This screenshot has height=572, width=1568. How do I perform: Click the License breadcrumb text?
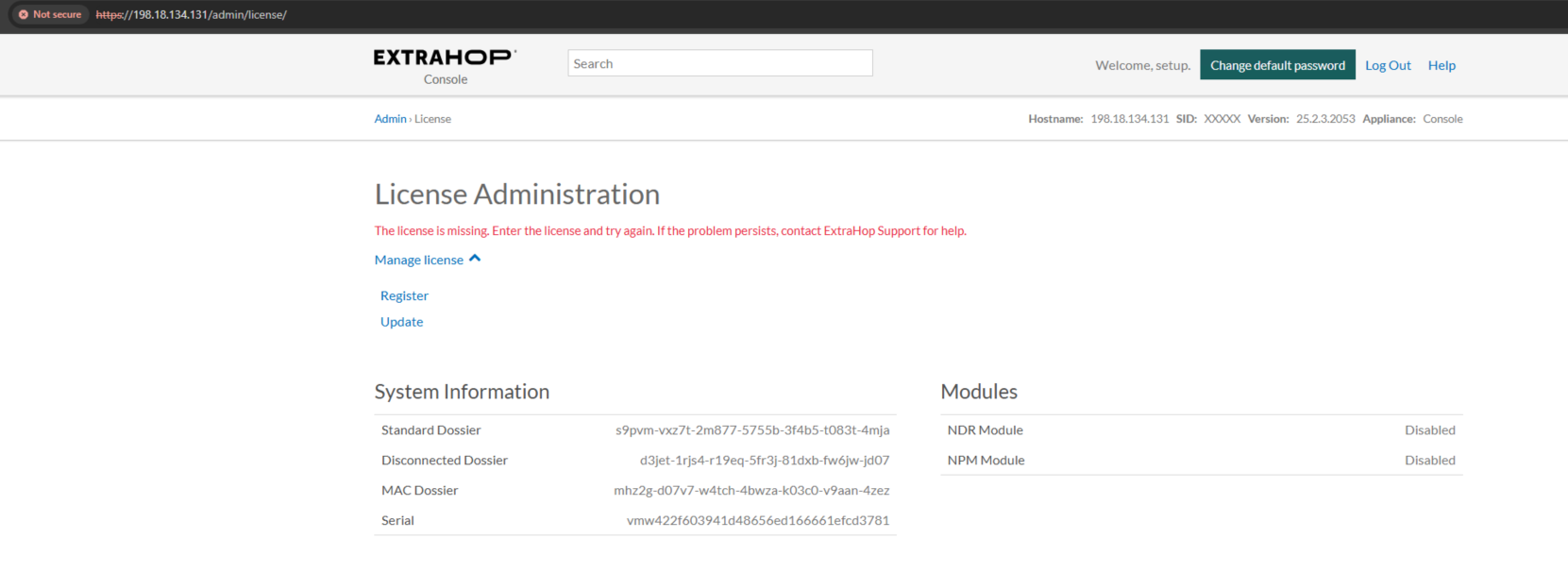[x=432, y=119]
